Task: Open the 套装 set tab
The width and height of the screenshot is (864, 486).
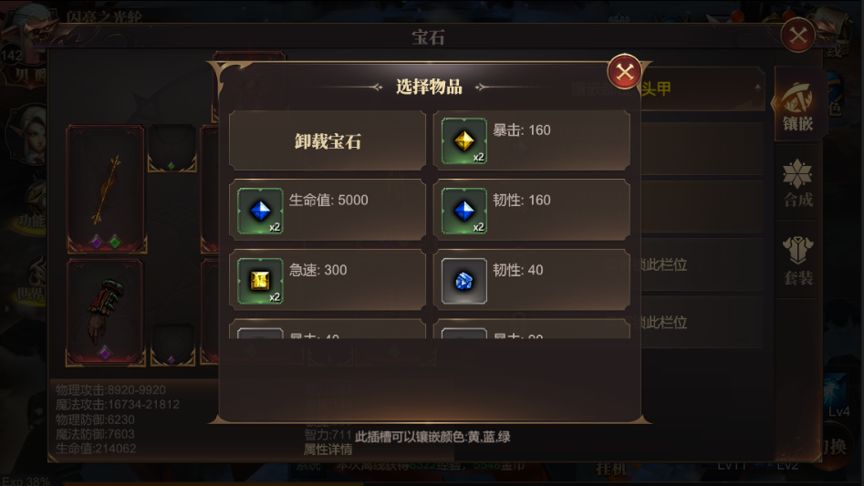Action: point(797,262)
